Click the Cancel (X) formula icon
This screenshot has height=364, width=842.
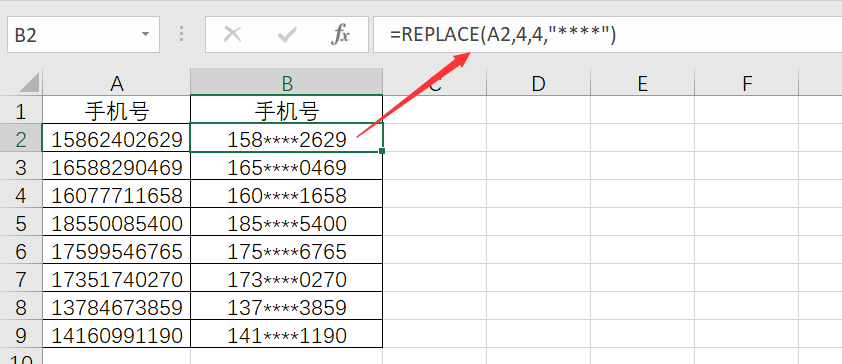(233, 35)
